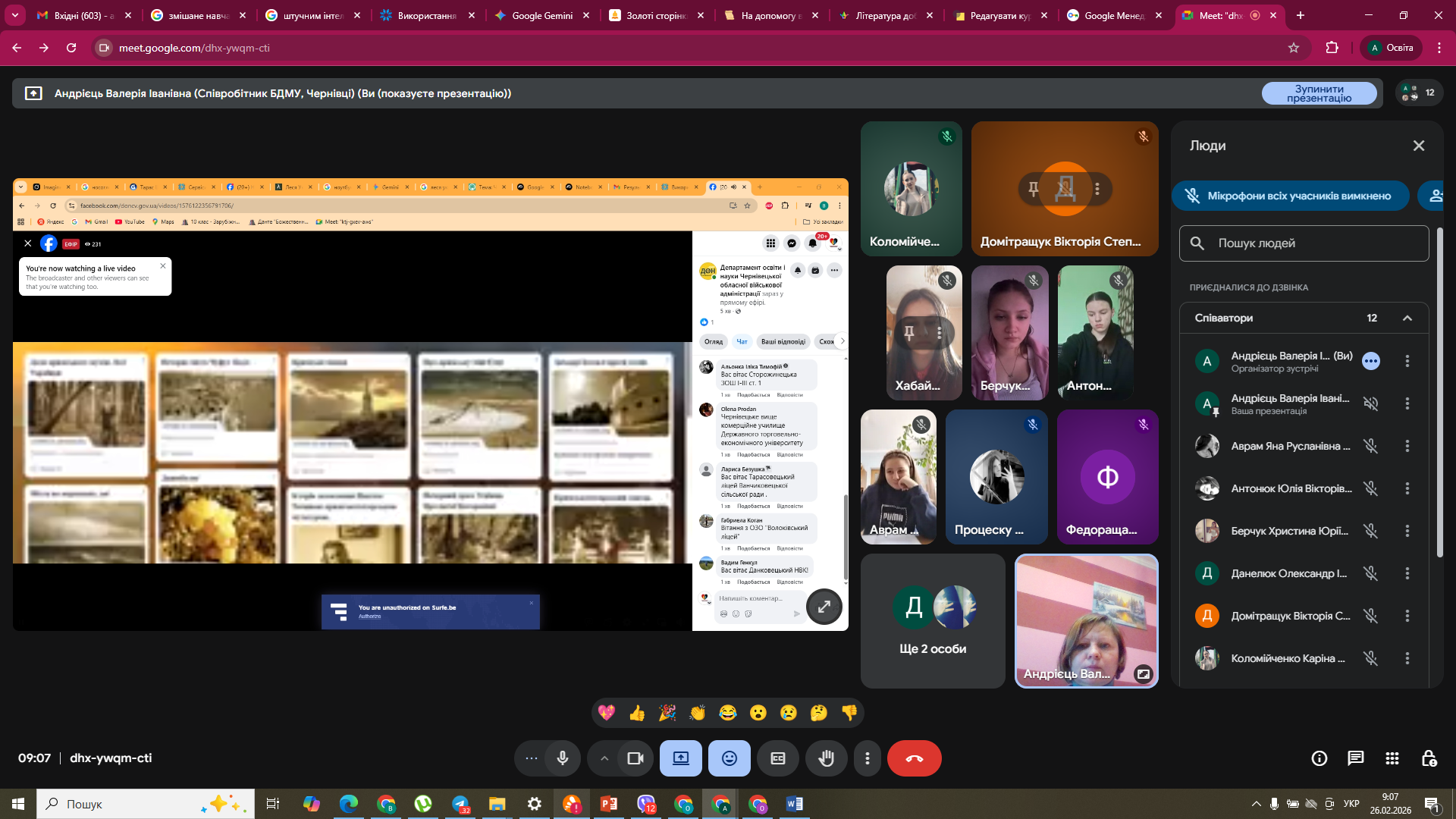
Task: Send the thumbs up reaction
Action: click(x=636, y=713)
